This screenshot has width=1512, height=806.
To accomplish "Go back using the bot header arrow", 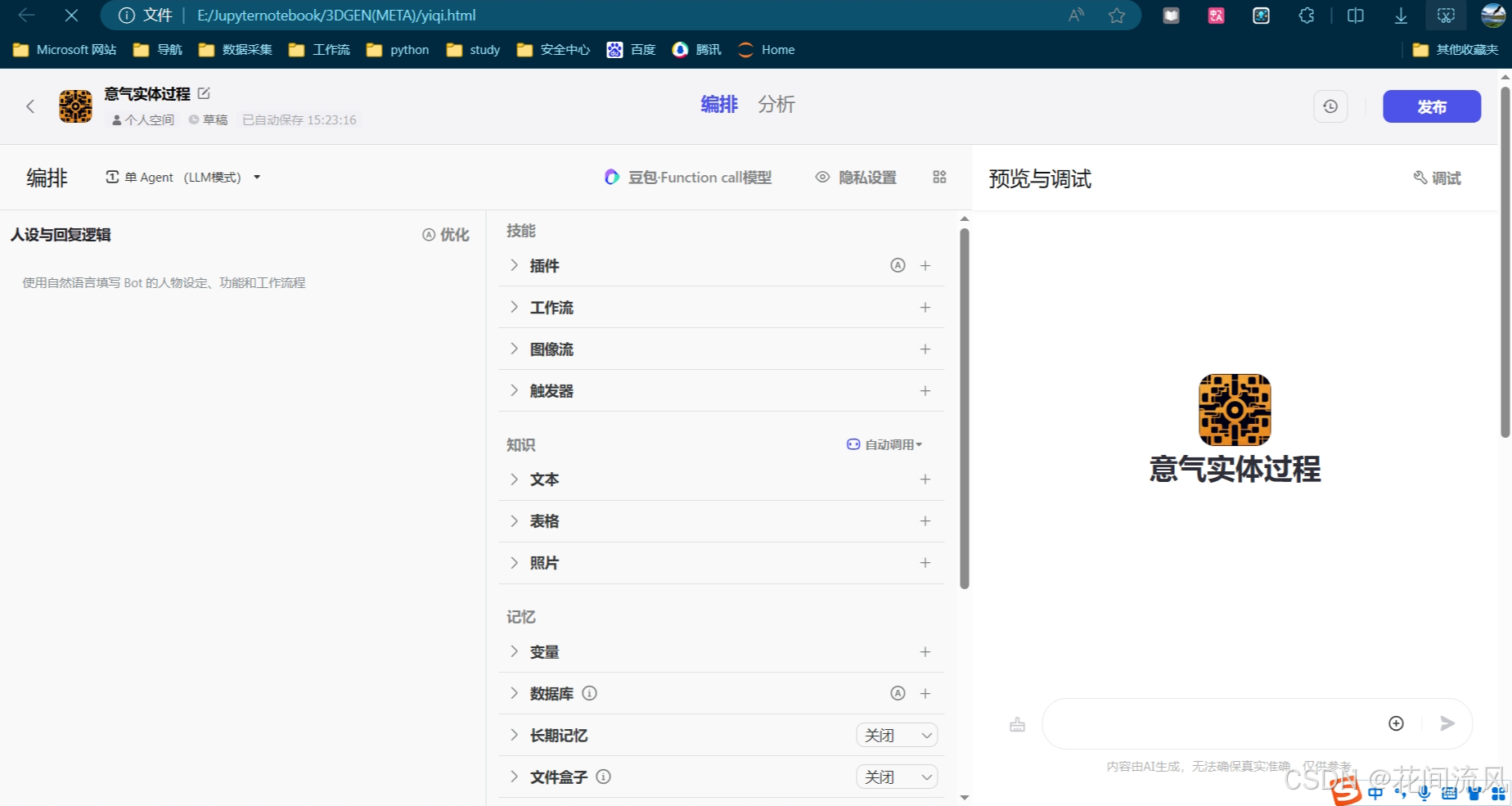I will point(30,106).
